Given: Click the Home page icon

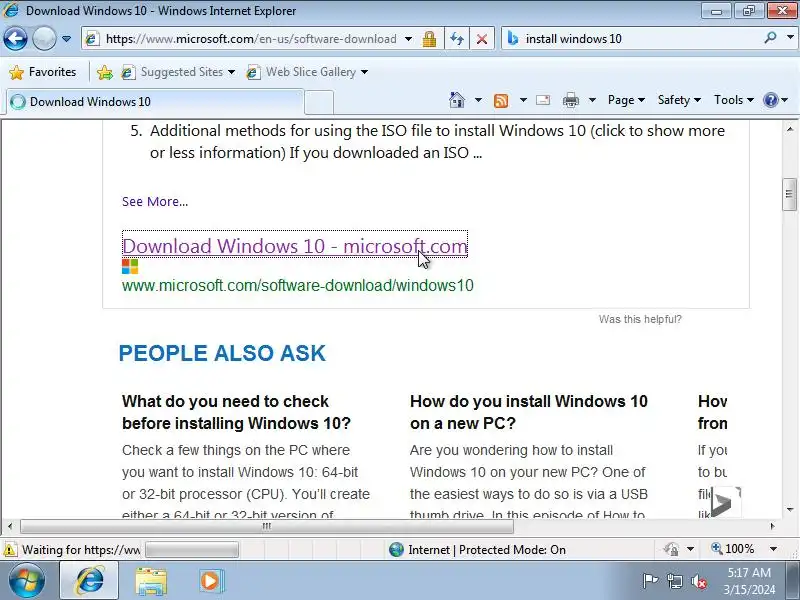Looking at the screenshot, I should [x=457, y=100].
